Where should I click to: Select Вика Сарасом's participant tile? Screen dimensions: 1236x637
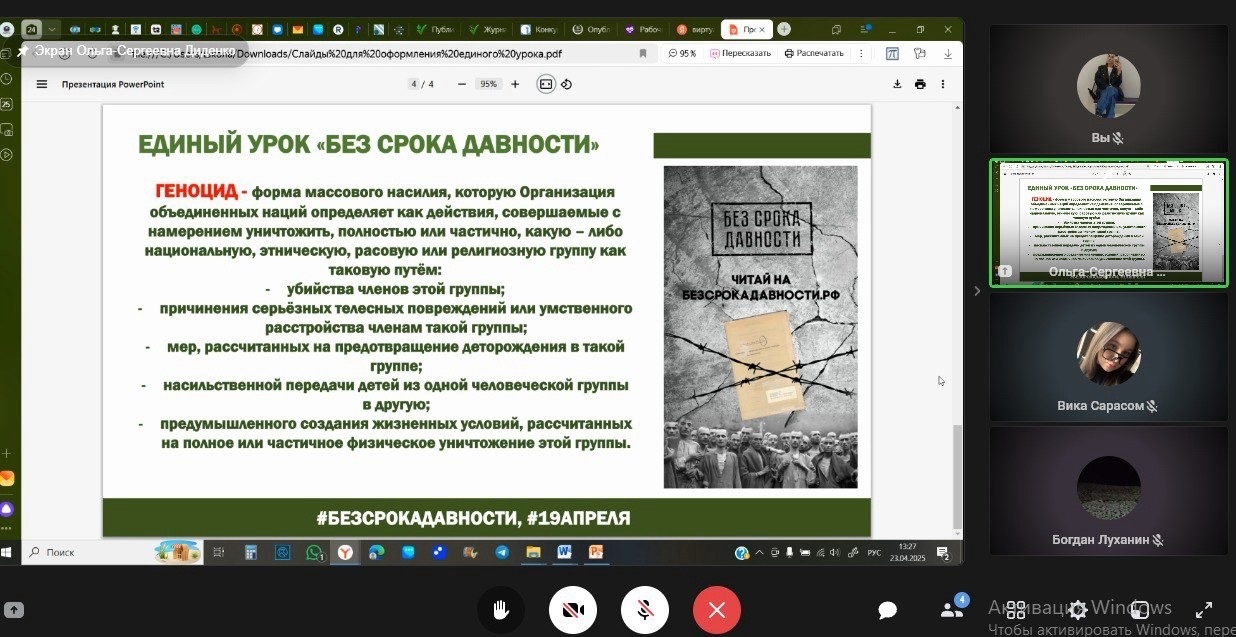(1108, 357)
